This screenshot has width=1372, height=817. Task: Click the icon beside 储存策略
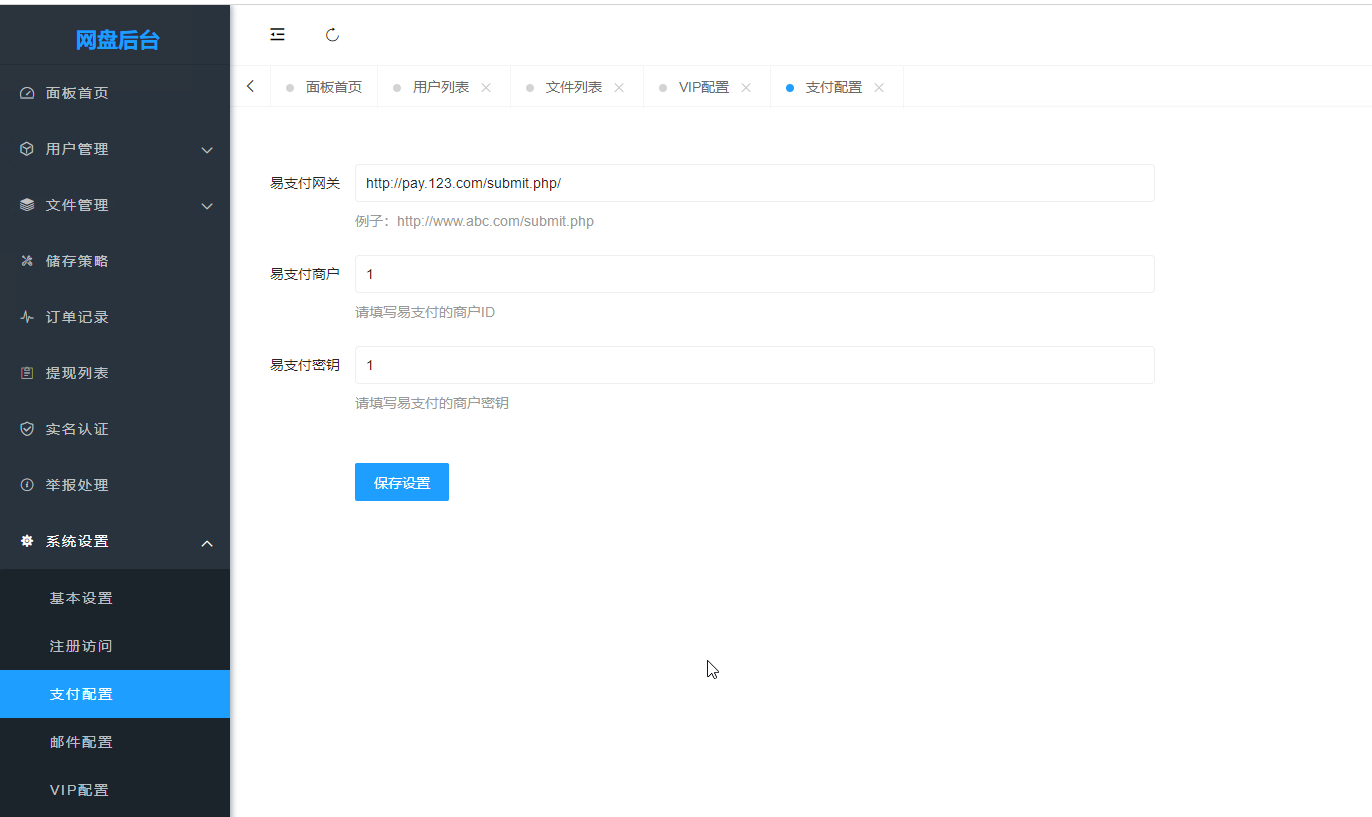27,261
